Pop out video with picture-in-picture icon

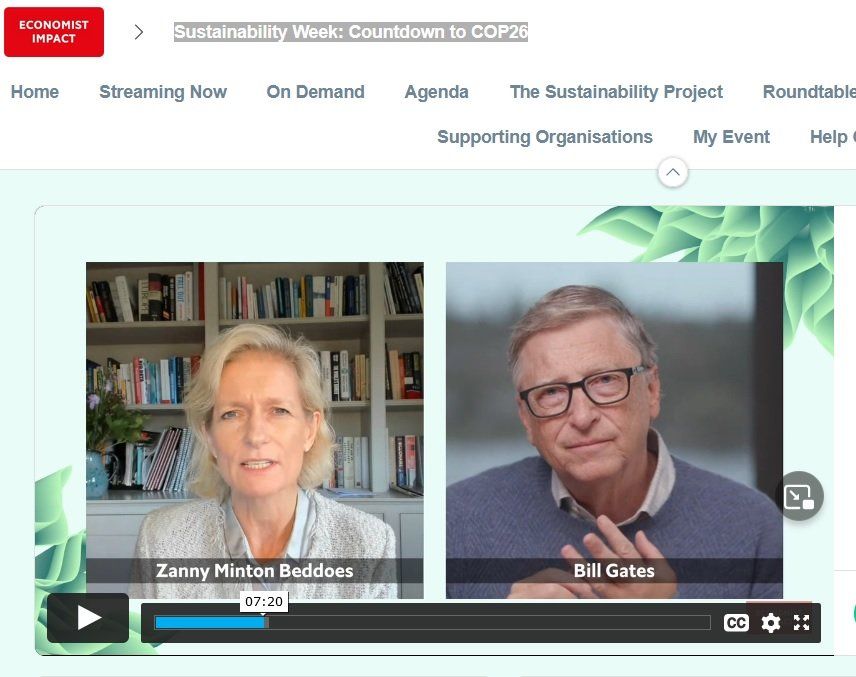(x=799, y=496)
